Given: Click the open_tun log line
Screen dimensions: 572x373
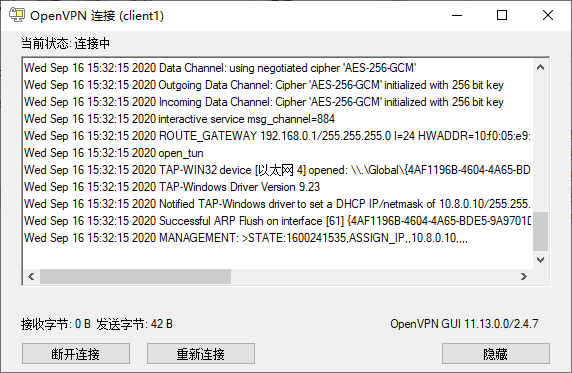Looking at the screenshot, I should point(113,153).
